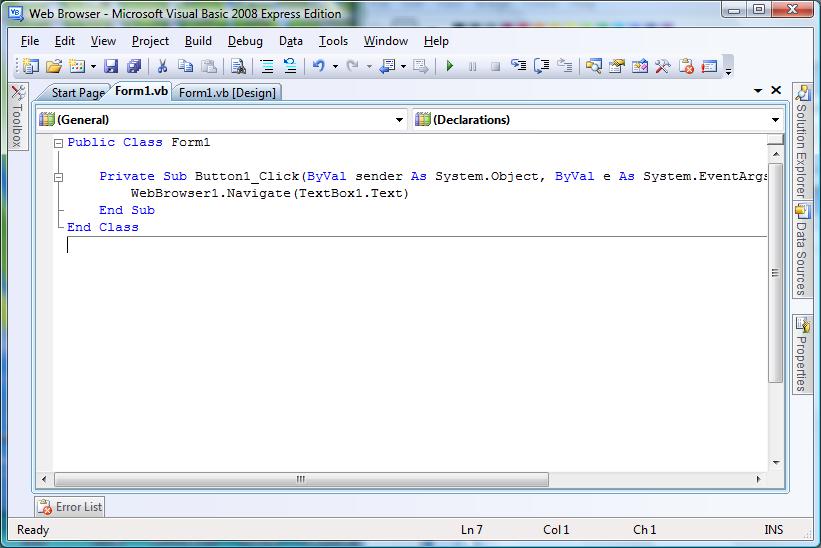Open the Navigate Backward dropdown arrow
Viewport: 821px width, 548px height.
[x=403, y=66]
